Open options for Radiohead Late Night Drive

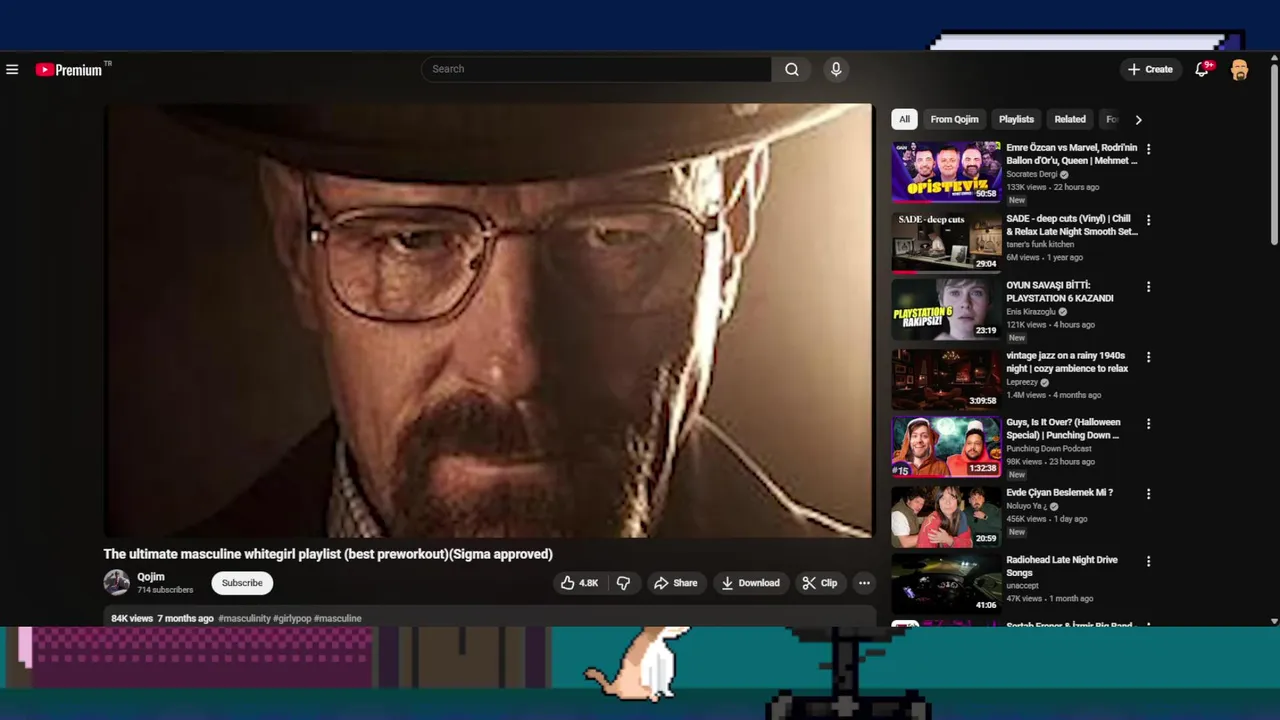1148,562
